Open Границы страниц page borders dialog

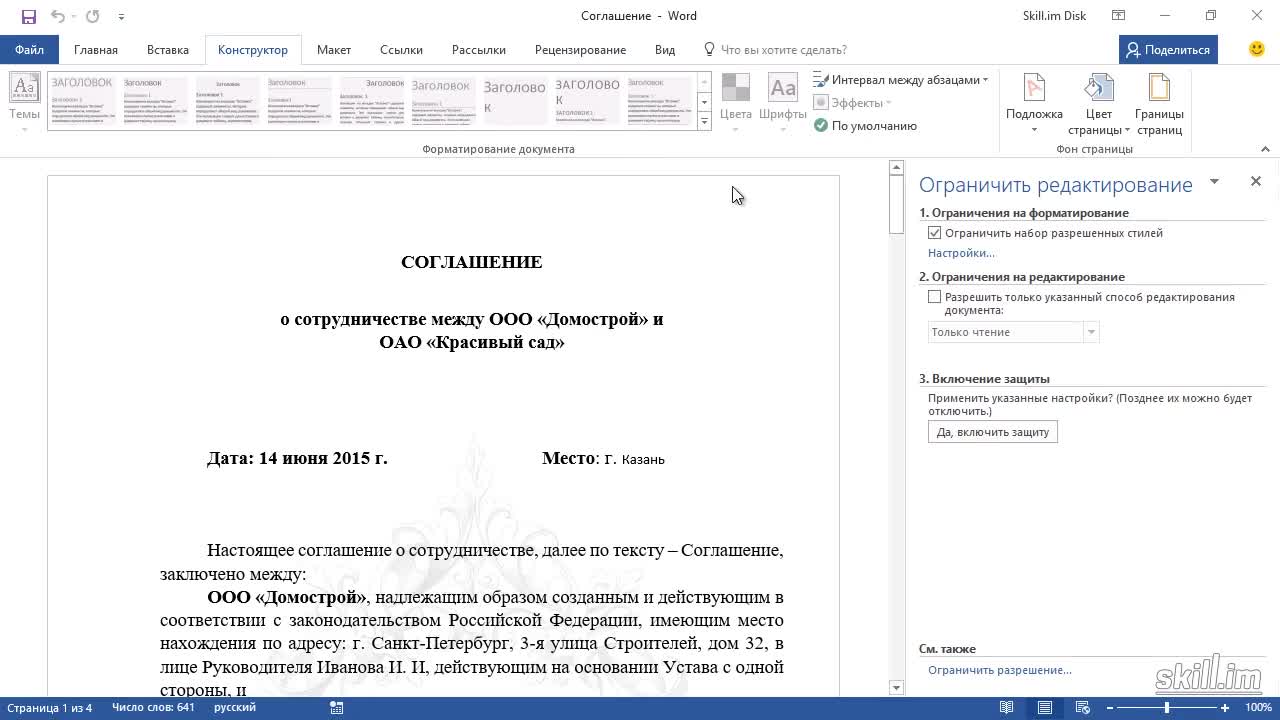coord(1159,102)
